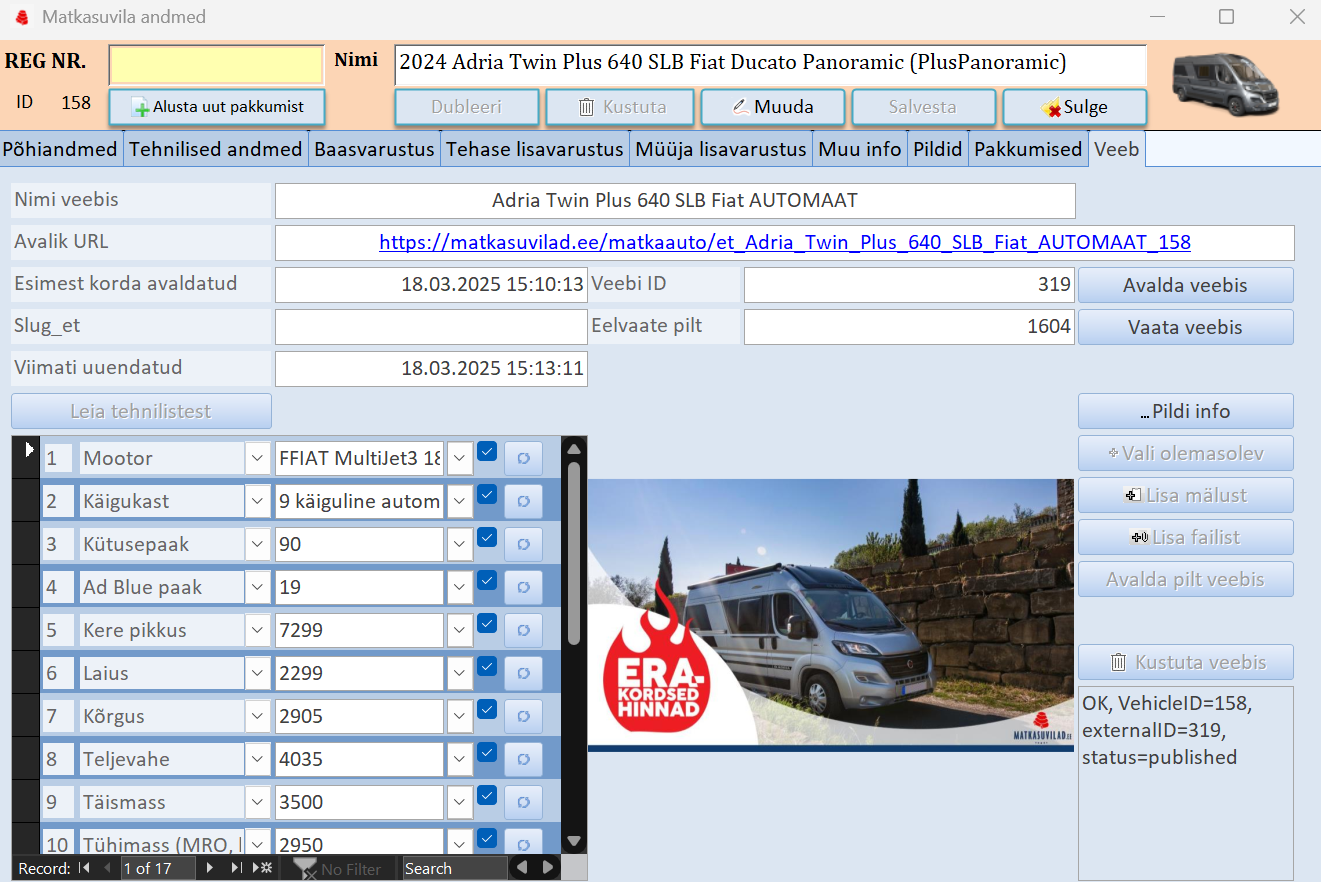Open the Muu info tab
1321x882 pixels.
point(860,149)
